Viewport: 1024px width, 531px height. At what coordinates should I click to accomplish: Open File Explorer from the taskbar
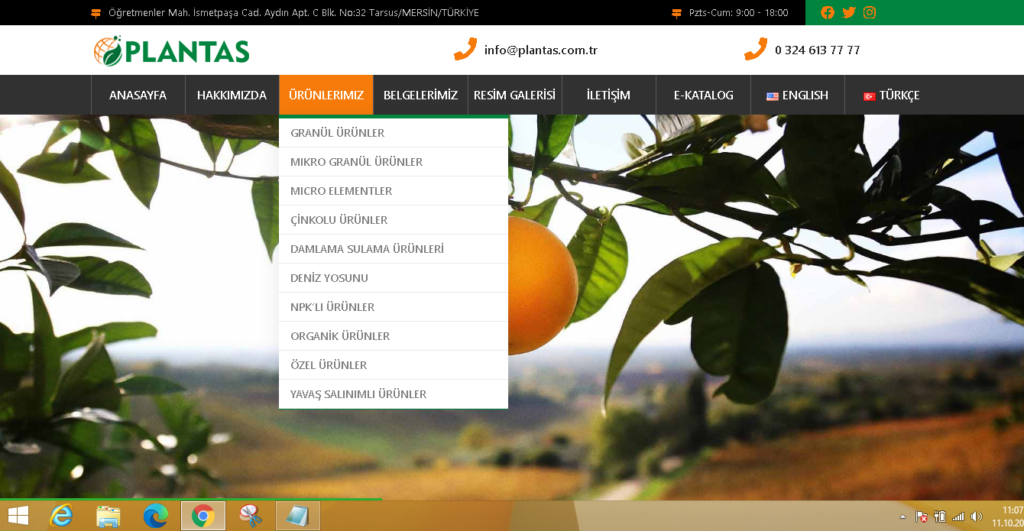pos(108,516)
